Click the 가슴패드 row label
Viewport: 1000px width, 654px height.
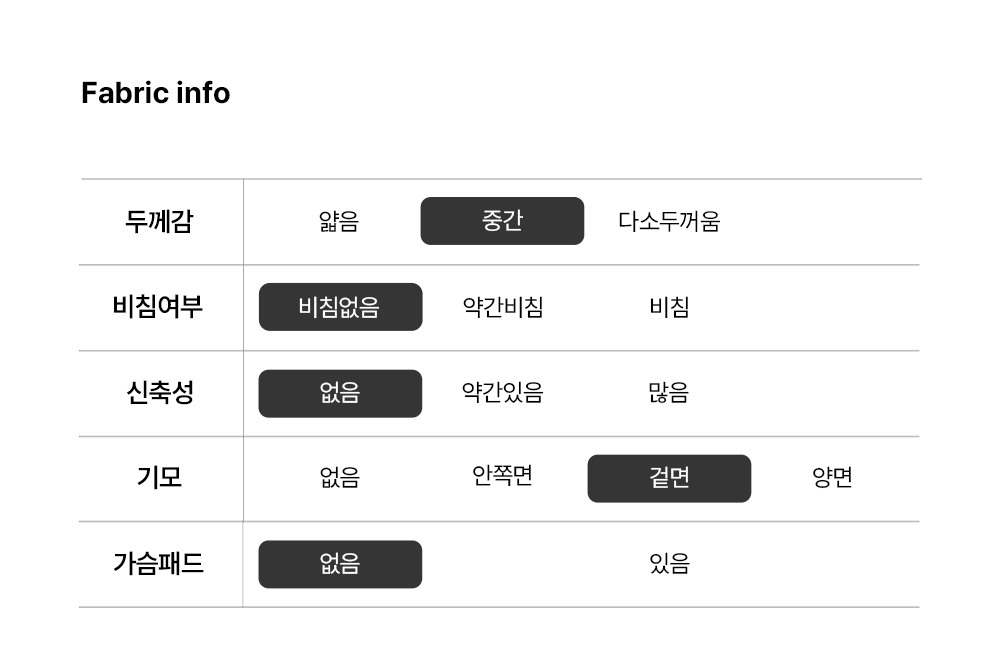tap(158, 563)
